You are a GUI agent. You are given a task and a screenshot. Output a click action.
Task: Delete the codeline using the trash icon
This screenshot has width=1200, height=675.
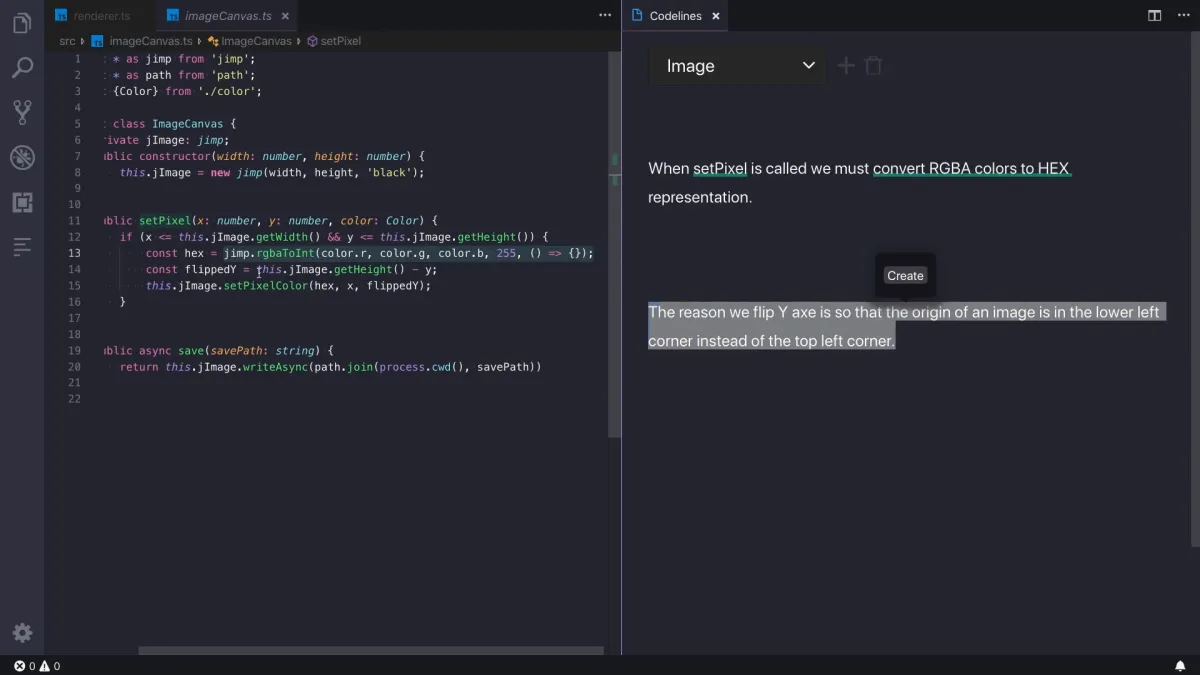873,65
